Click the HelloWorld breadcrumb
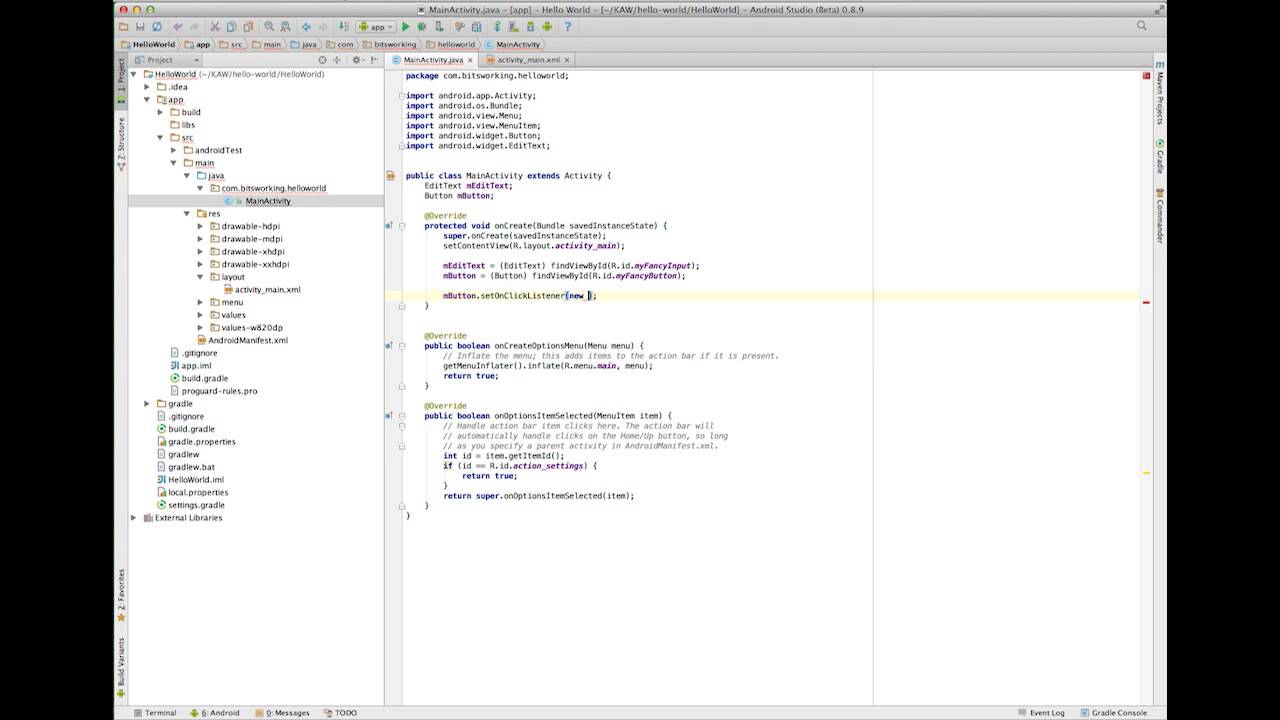1280x720 pixels. click(x=149, y=44)
